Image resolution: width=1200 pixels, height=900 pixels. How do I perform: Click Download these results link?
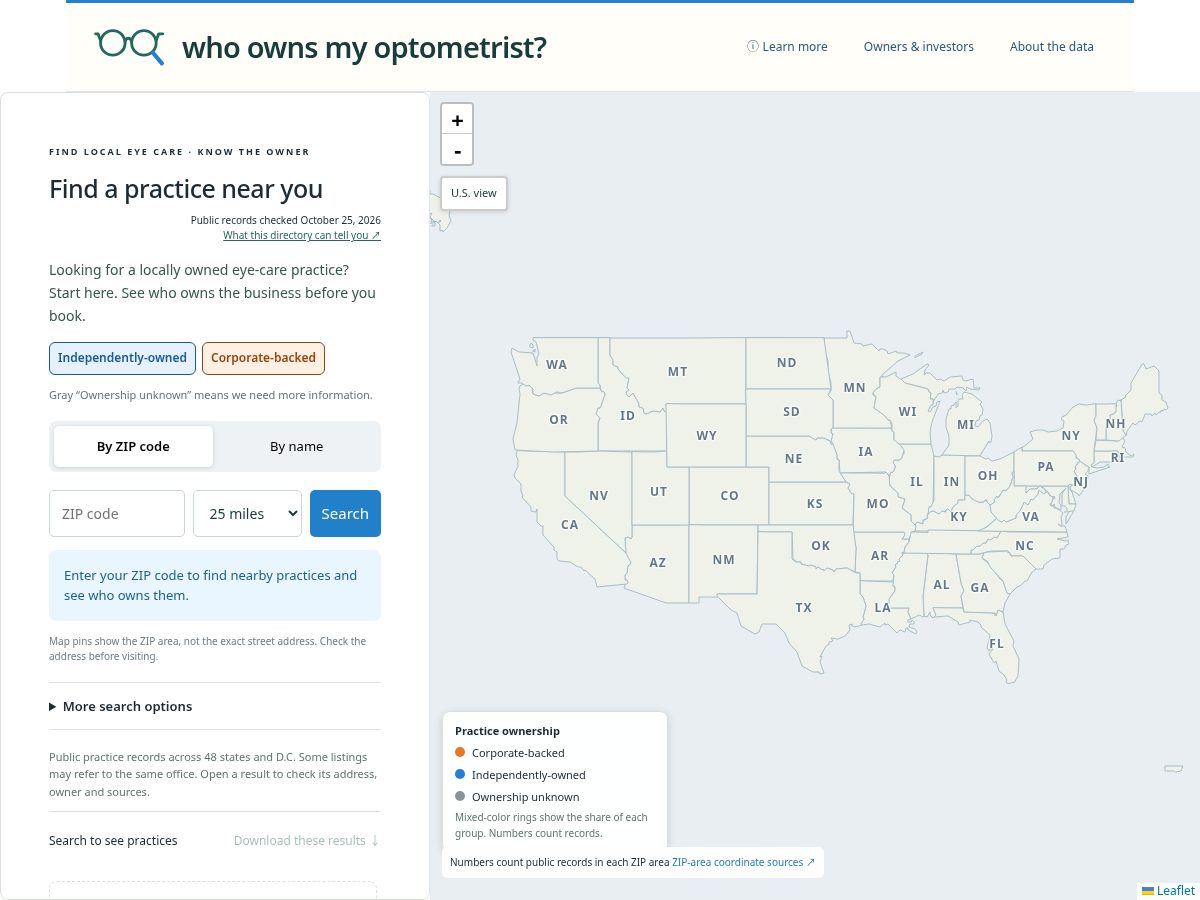pos(306,841)
